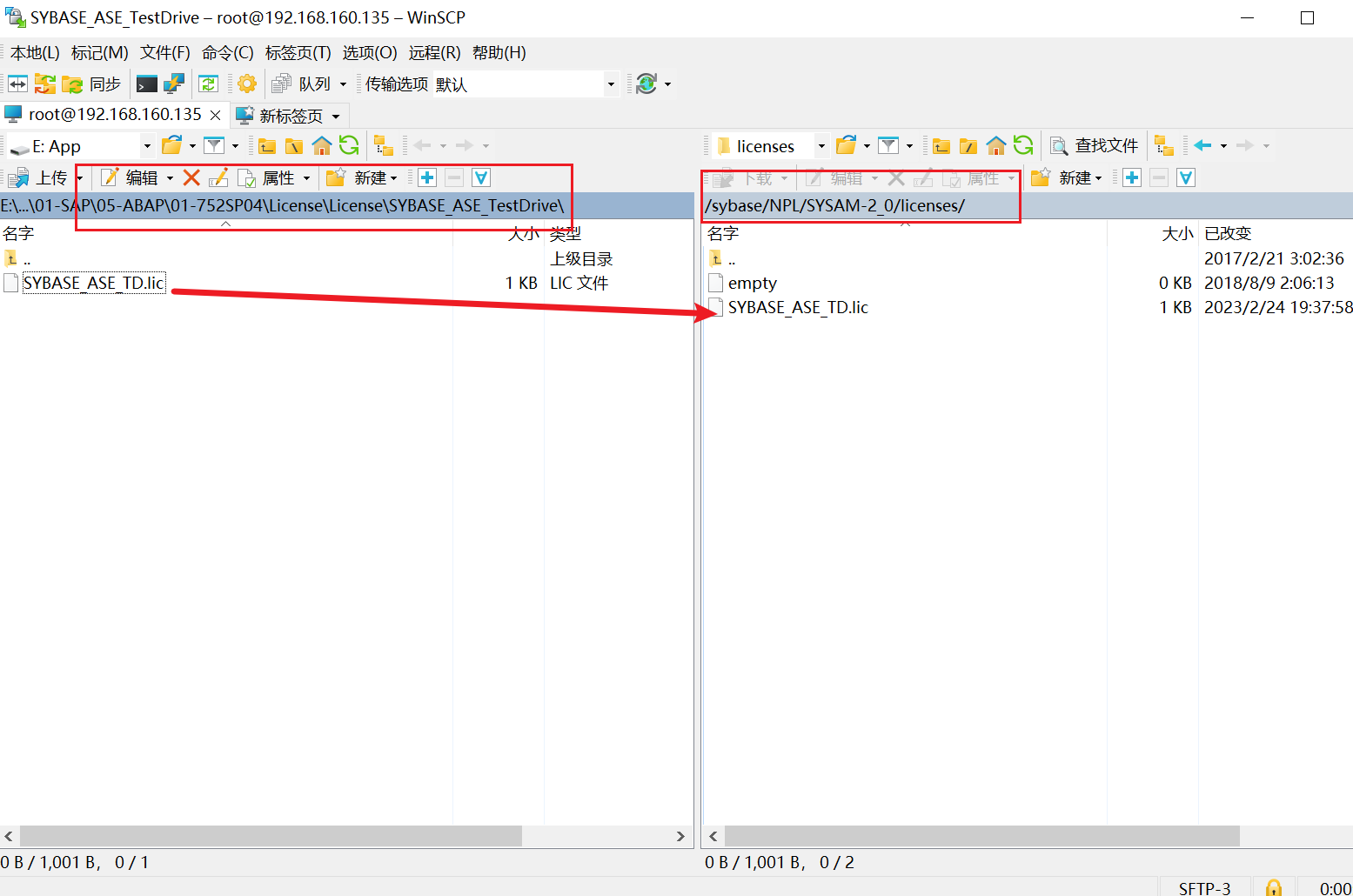Select remote file SYBASE_ASE_TD.lic
The image size is (1353, 896).
797,307
